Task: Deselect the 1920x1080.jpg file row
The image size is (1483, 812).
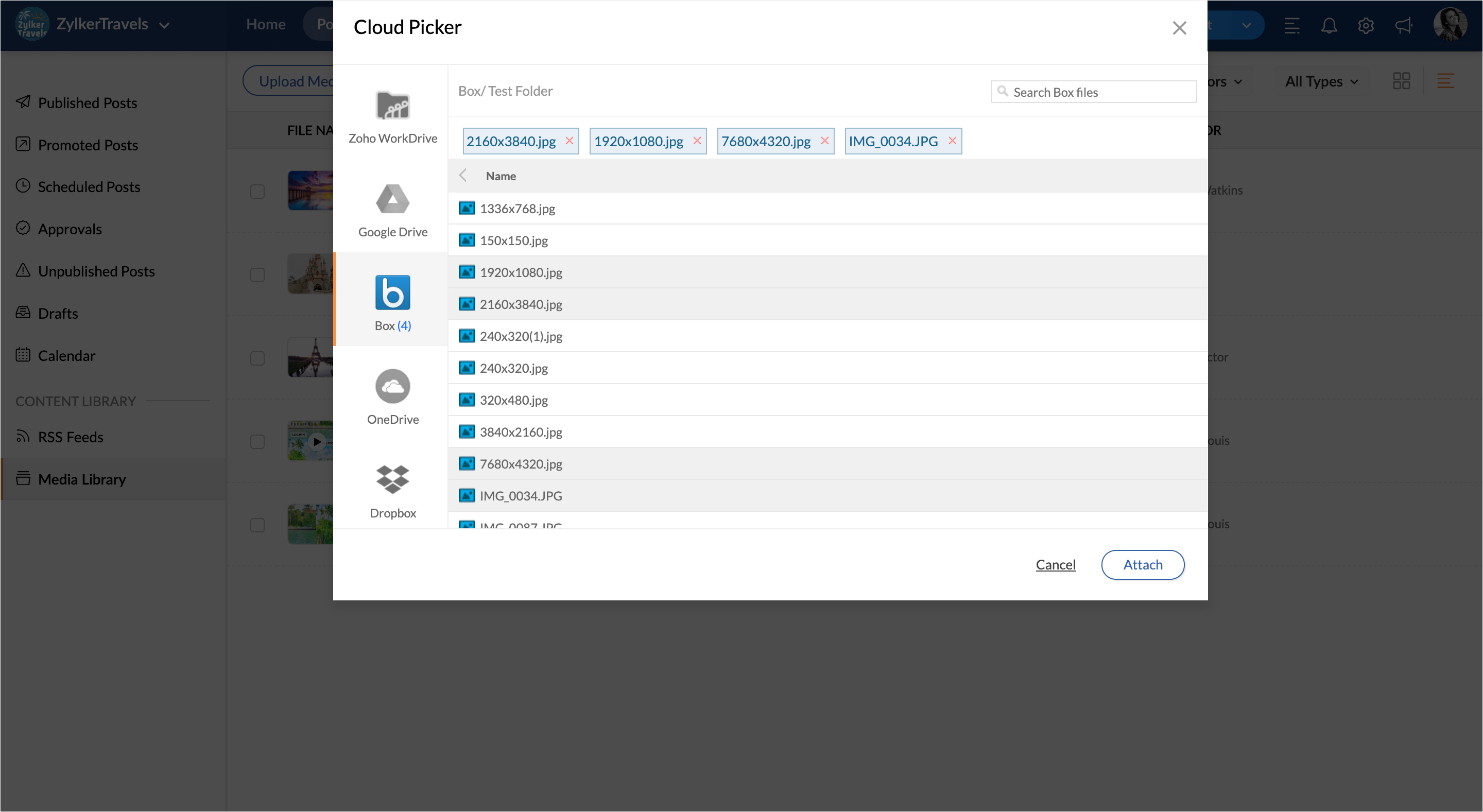Action: click(x=521, y=272)
